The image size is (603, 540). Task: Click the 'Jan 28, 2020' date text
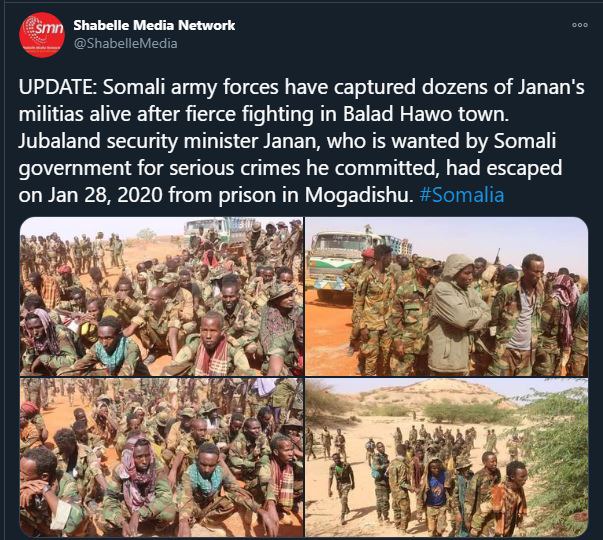point(105,195)
